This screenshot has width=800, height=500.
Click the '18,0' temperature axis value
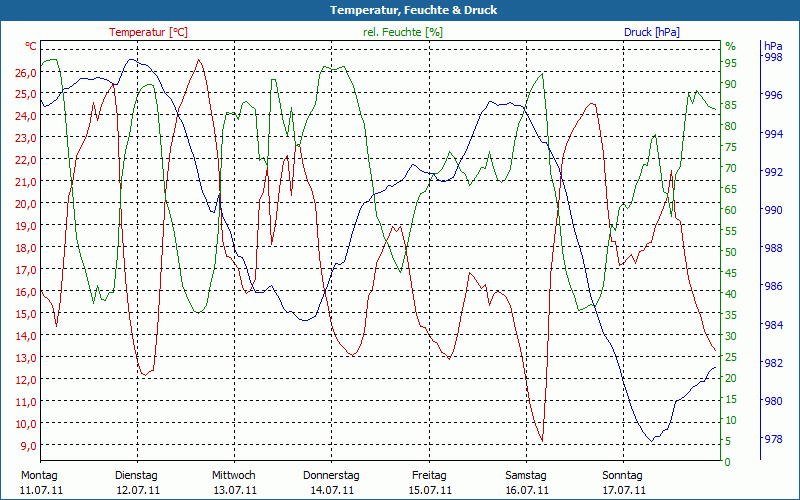pos(26,248)
